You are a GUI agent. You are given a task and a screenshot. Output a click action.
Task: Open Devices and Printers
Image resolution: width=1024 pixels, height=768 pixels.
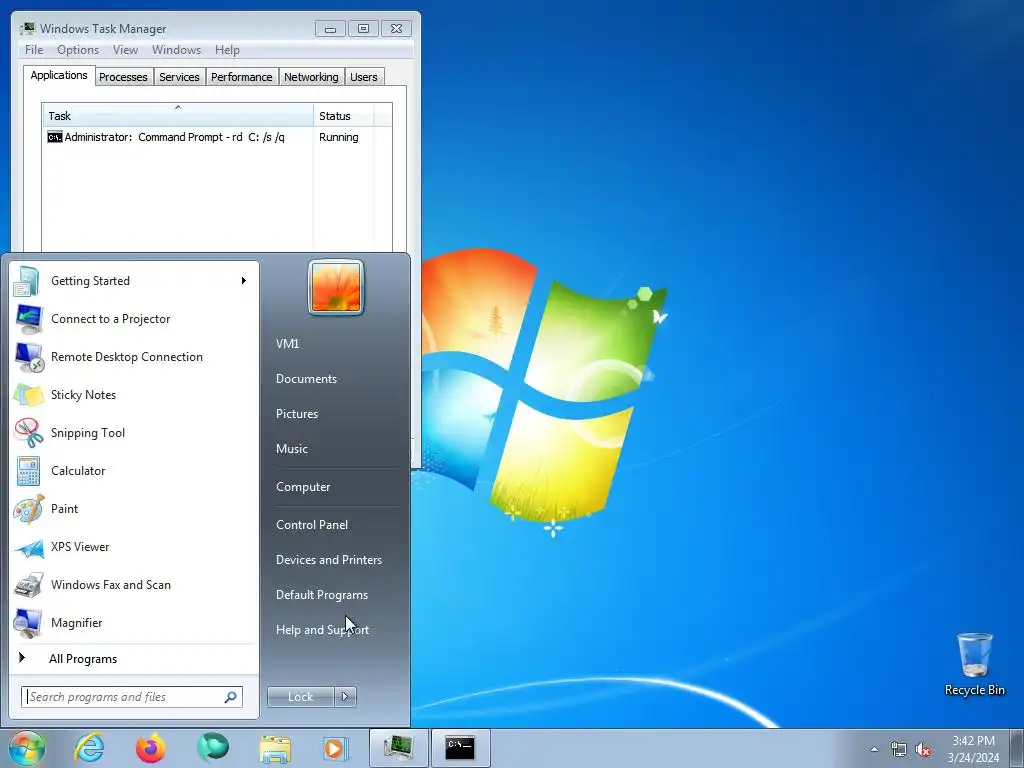329,560
